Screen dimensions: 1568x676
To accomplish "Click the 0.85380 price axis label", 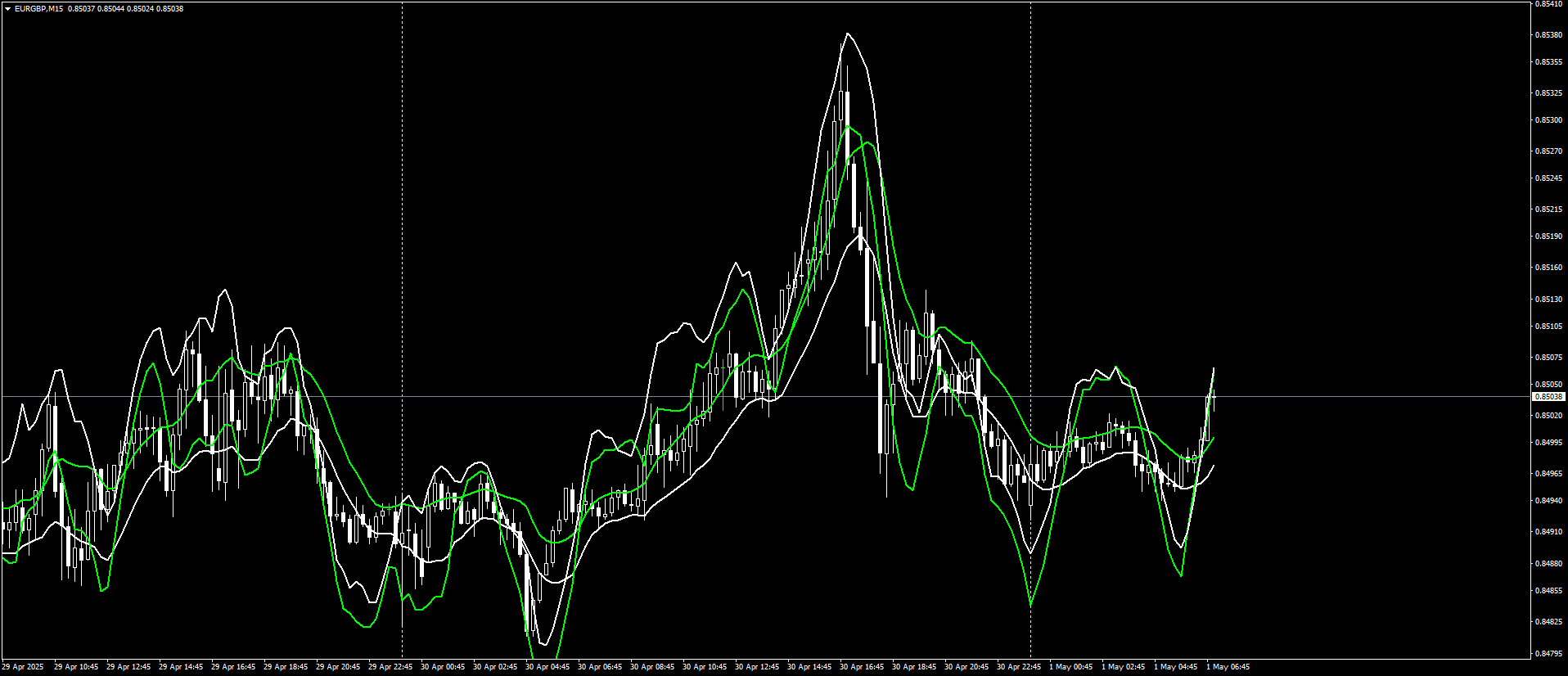I will tap(1548, 35).
